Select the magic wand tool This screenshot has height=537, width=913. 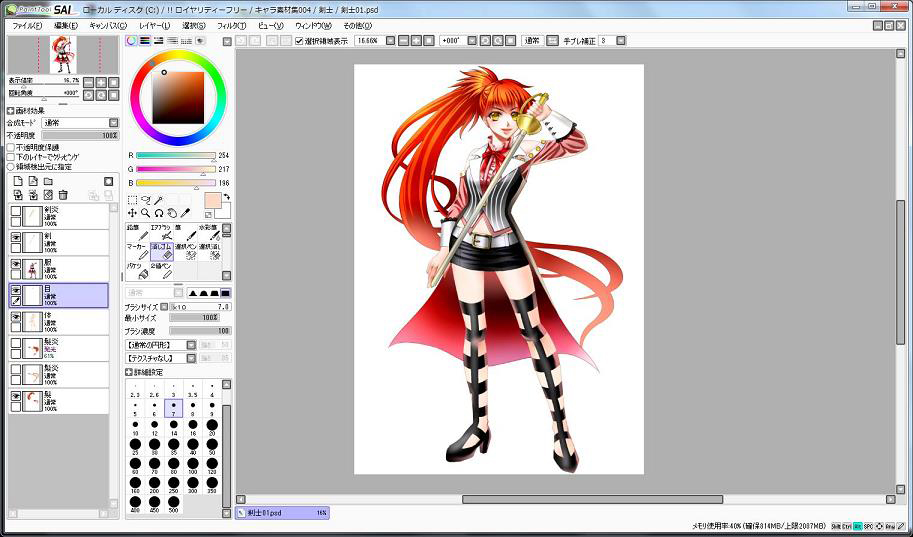[159, 200]
